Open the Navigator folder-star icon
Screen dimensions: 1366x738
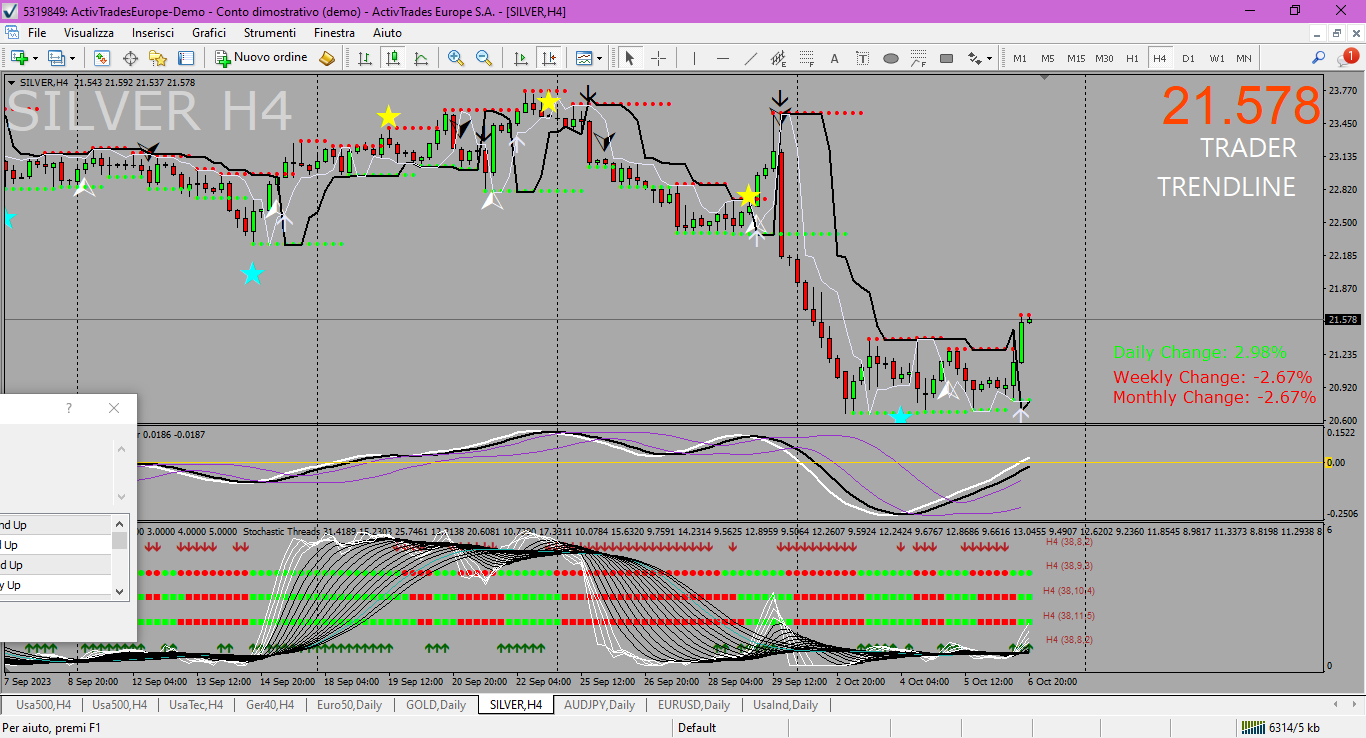tap(158, 58)
